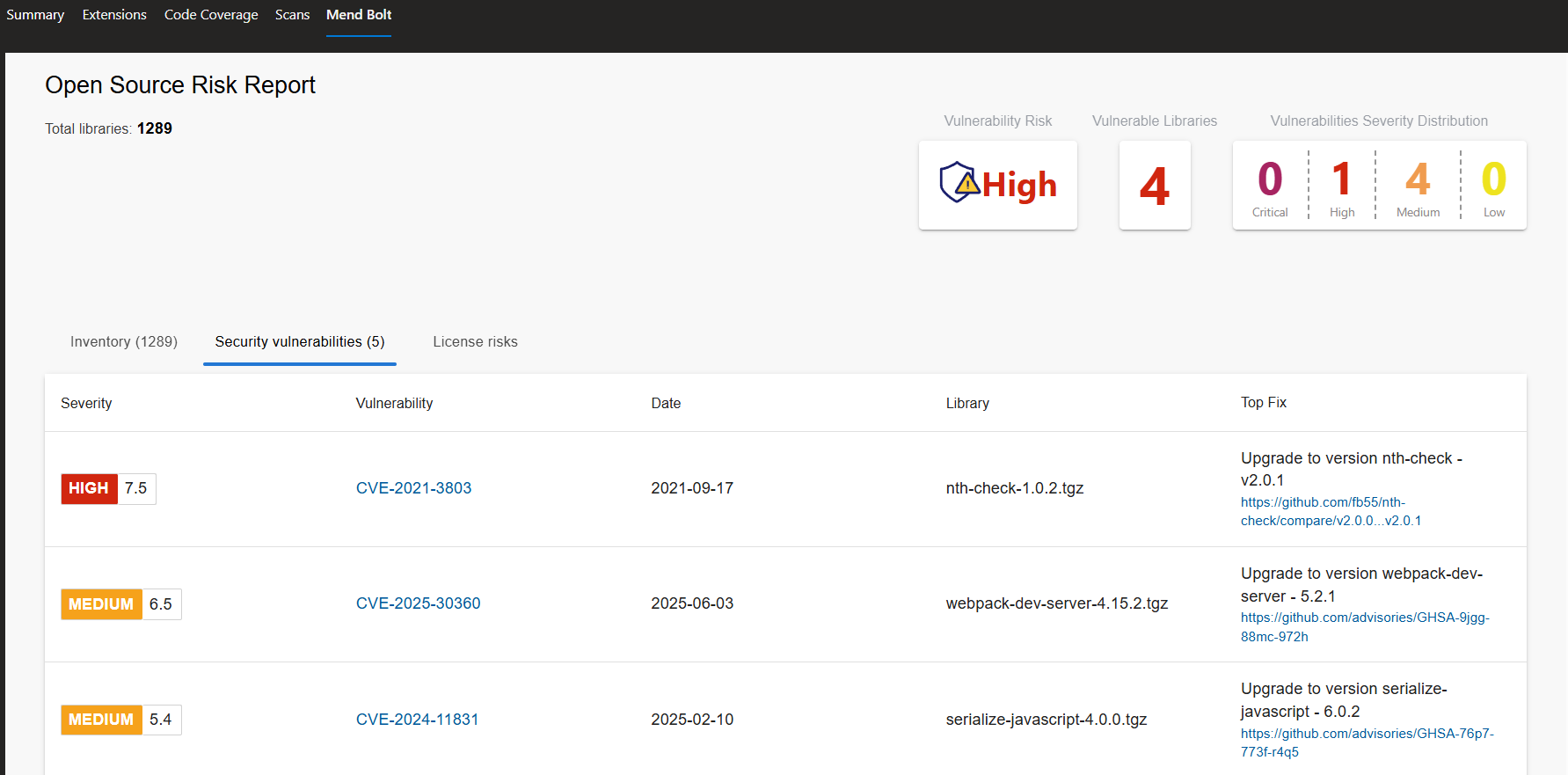This screenshot has height=775, width=1568.
Task: Open the GHSA-9jgg-88mc-972h advisory link
Action: pos(1364,627)
